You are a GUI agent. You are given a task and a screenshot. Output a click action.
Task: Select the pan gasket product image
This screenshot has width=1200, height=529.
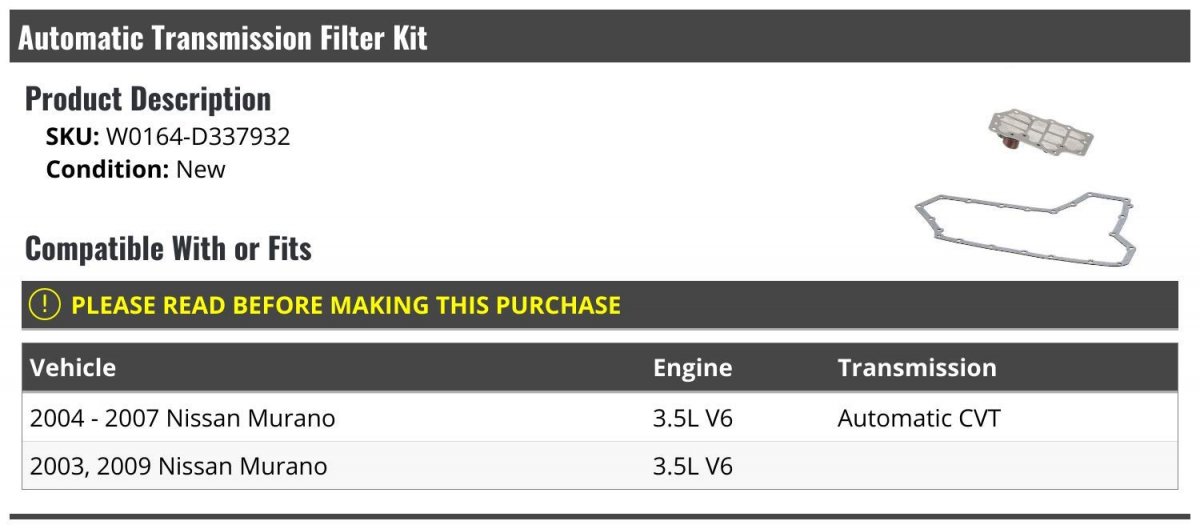pyautogui.click(x=1025, y=229)
